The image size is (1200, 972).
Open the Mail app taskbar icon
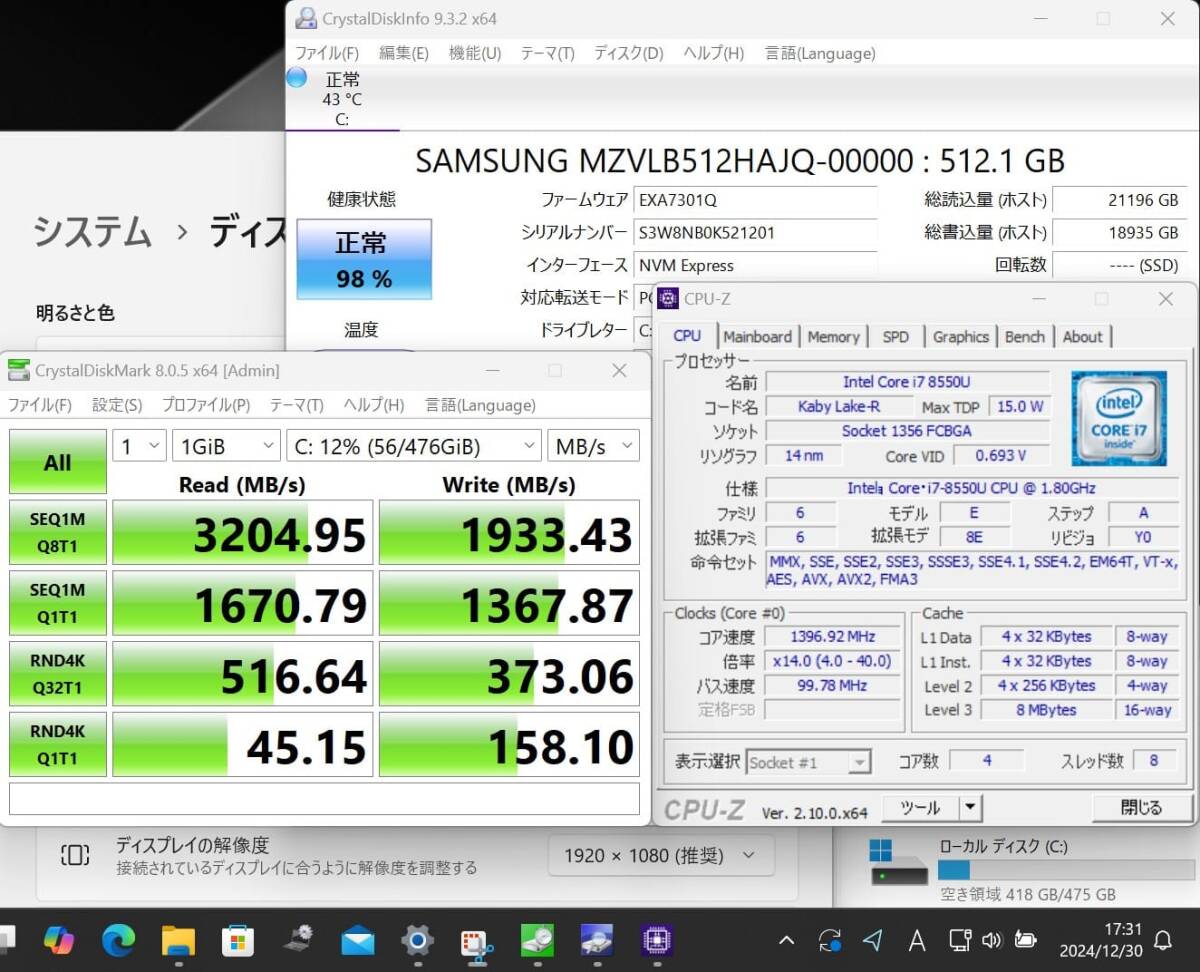coord(357,941)
